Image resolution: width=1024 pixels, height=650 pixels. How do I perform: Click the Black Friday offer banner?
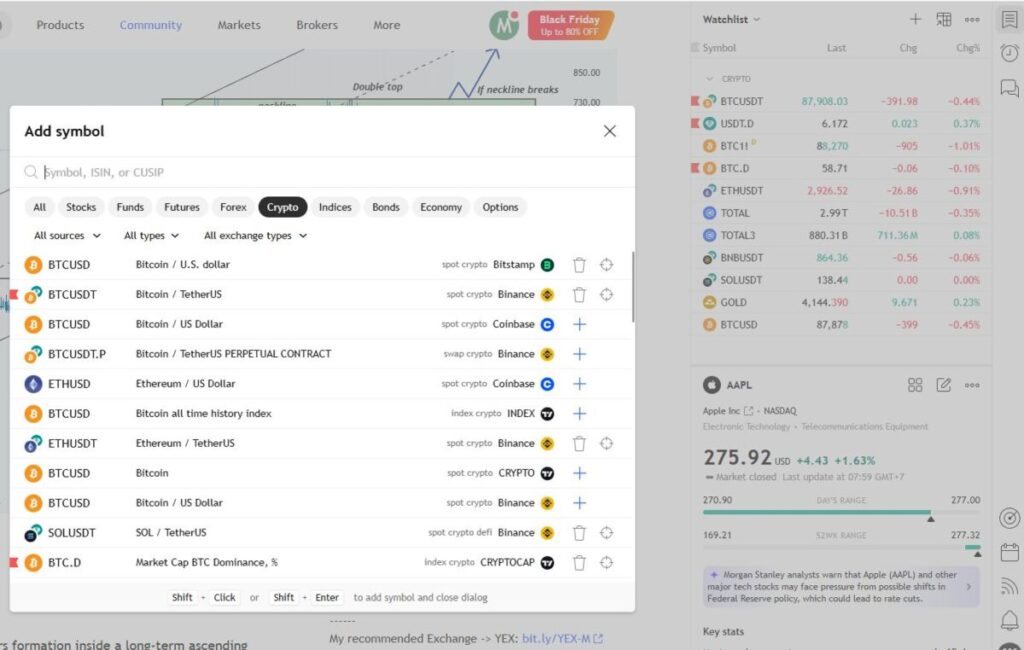(x=571, y=22)
